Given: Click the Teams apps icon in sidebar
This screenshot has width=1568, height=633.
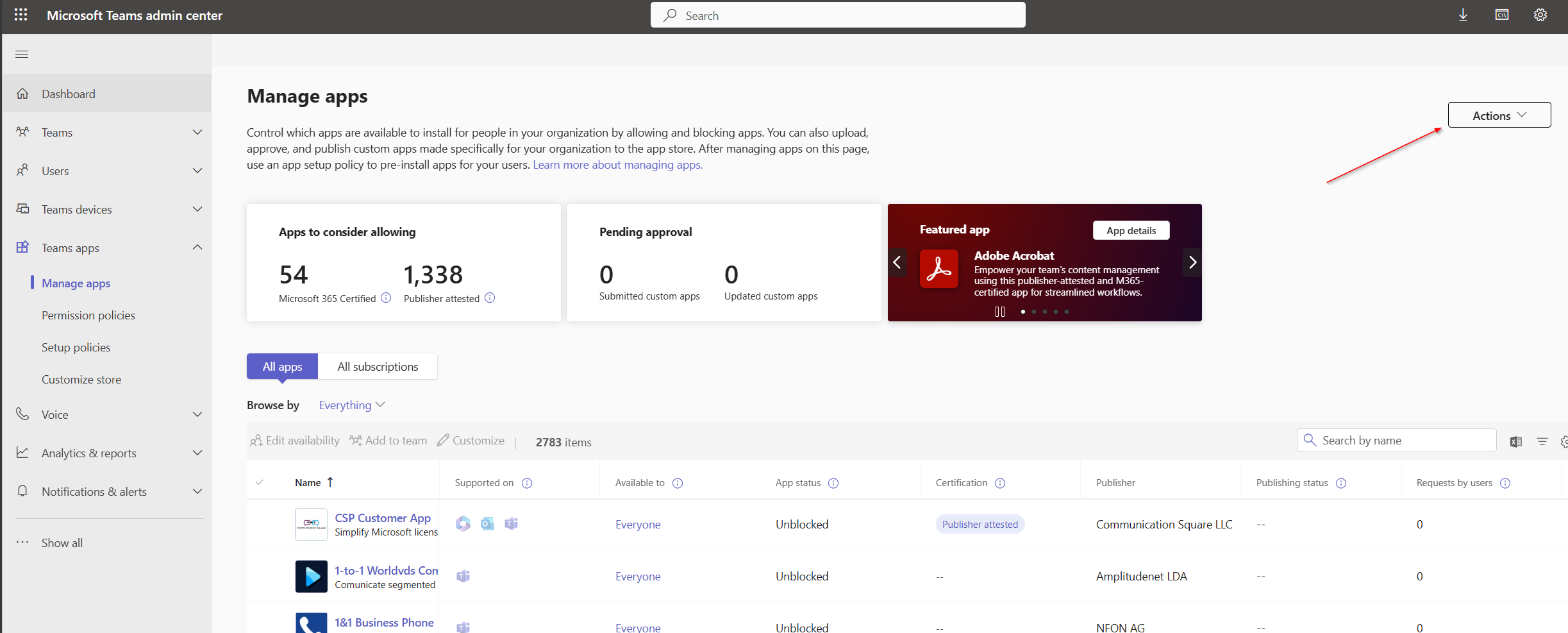Looking at the screenshot, I should 22,248.
